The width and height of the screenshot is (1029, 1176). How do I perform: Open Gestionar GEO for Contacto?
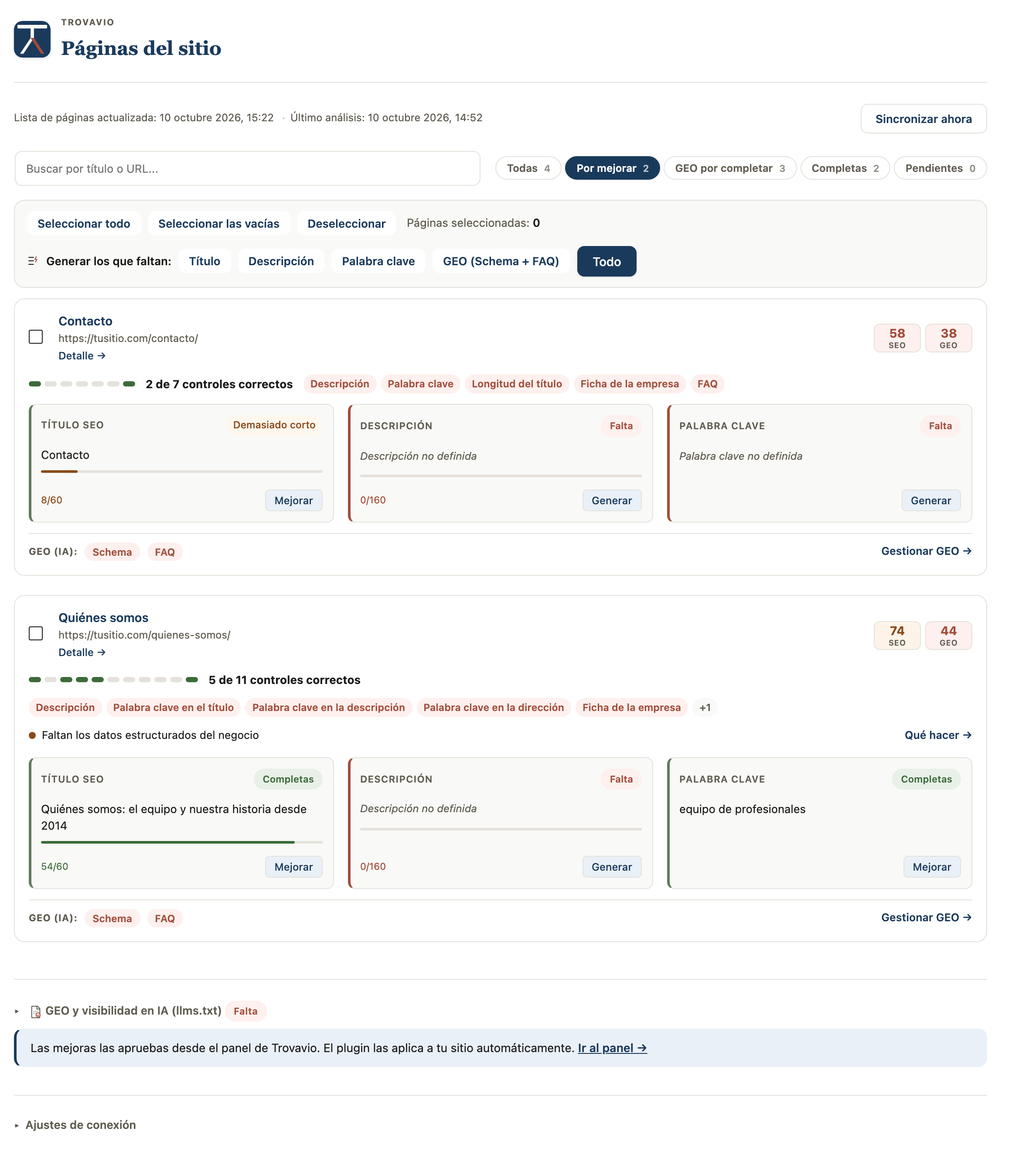(926, 551)
